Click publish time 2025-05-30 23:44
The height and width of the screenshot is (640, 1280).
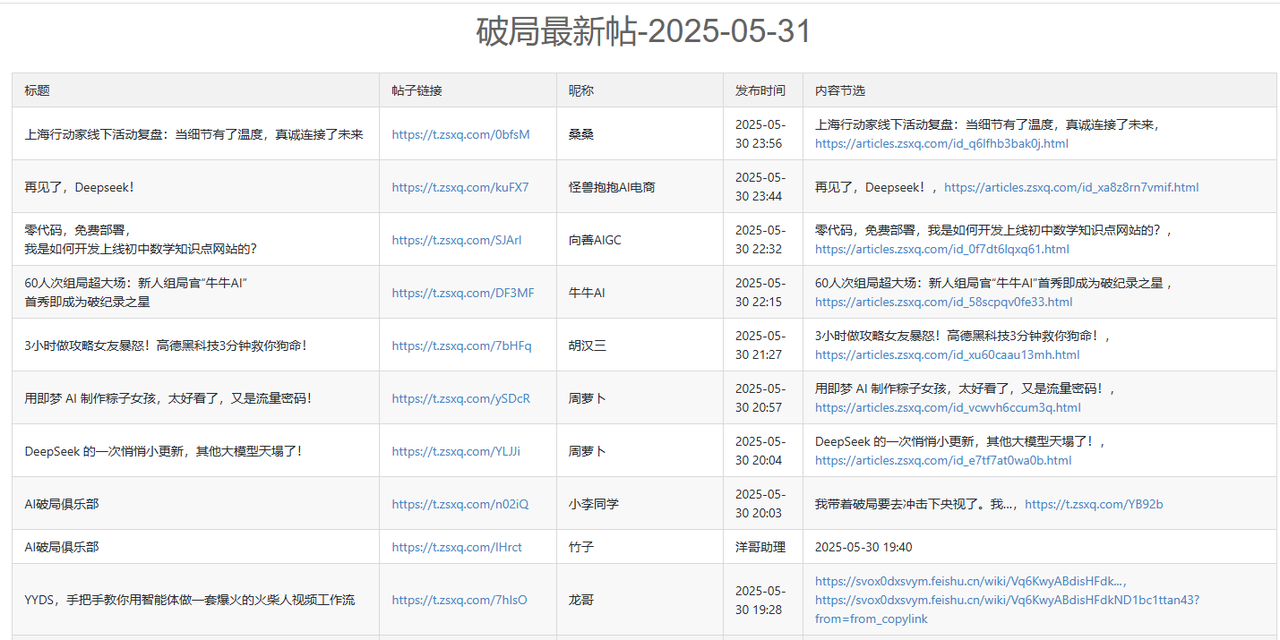[x=760, y=187]
